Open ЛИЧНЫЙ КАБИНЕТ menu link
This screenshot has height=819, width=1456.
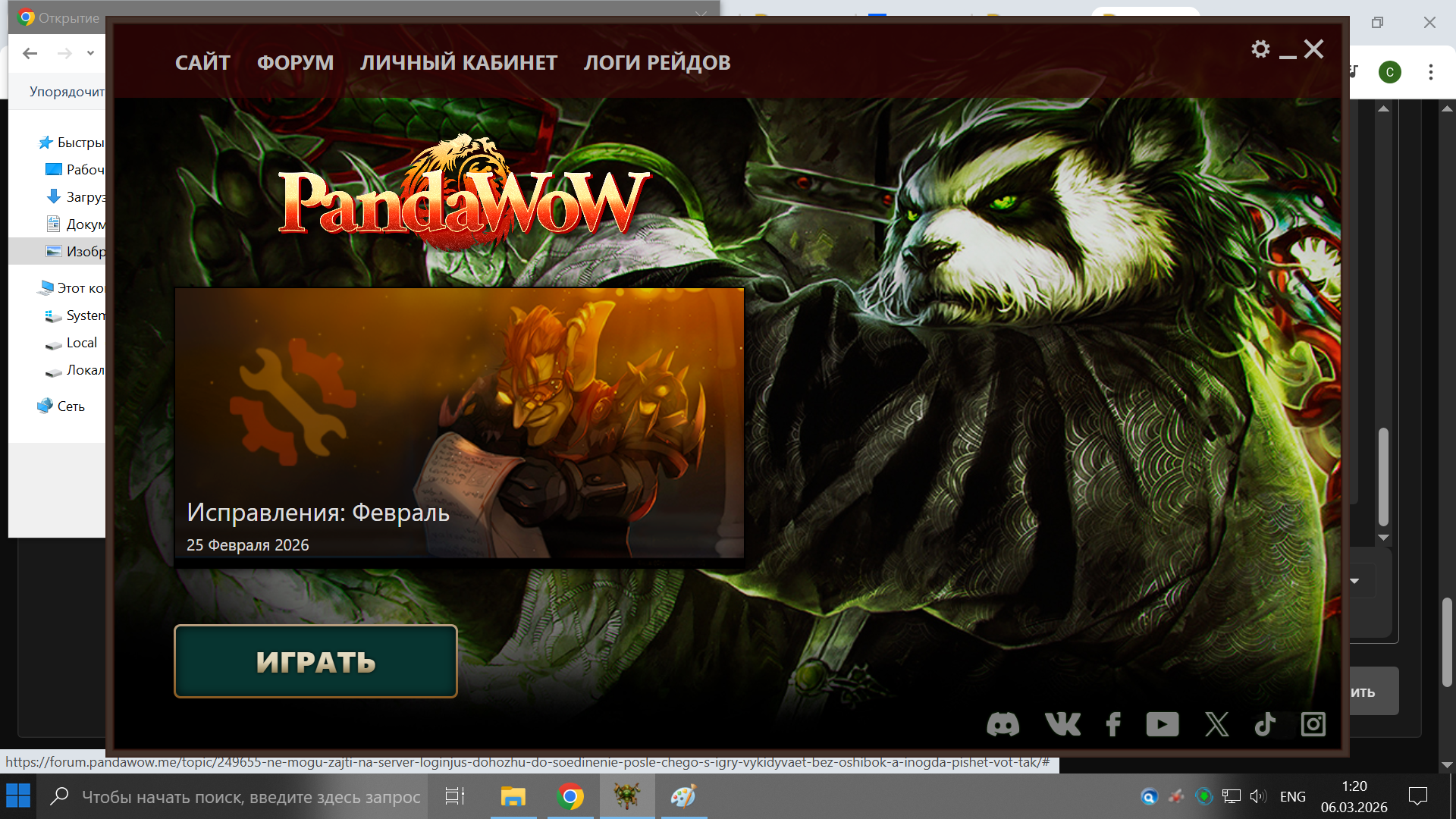coord(458,63)
